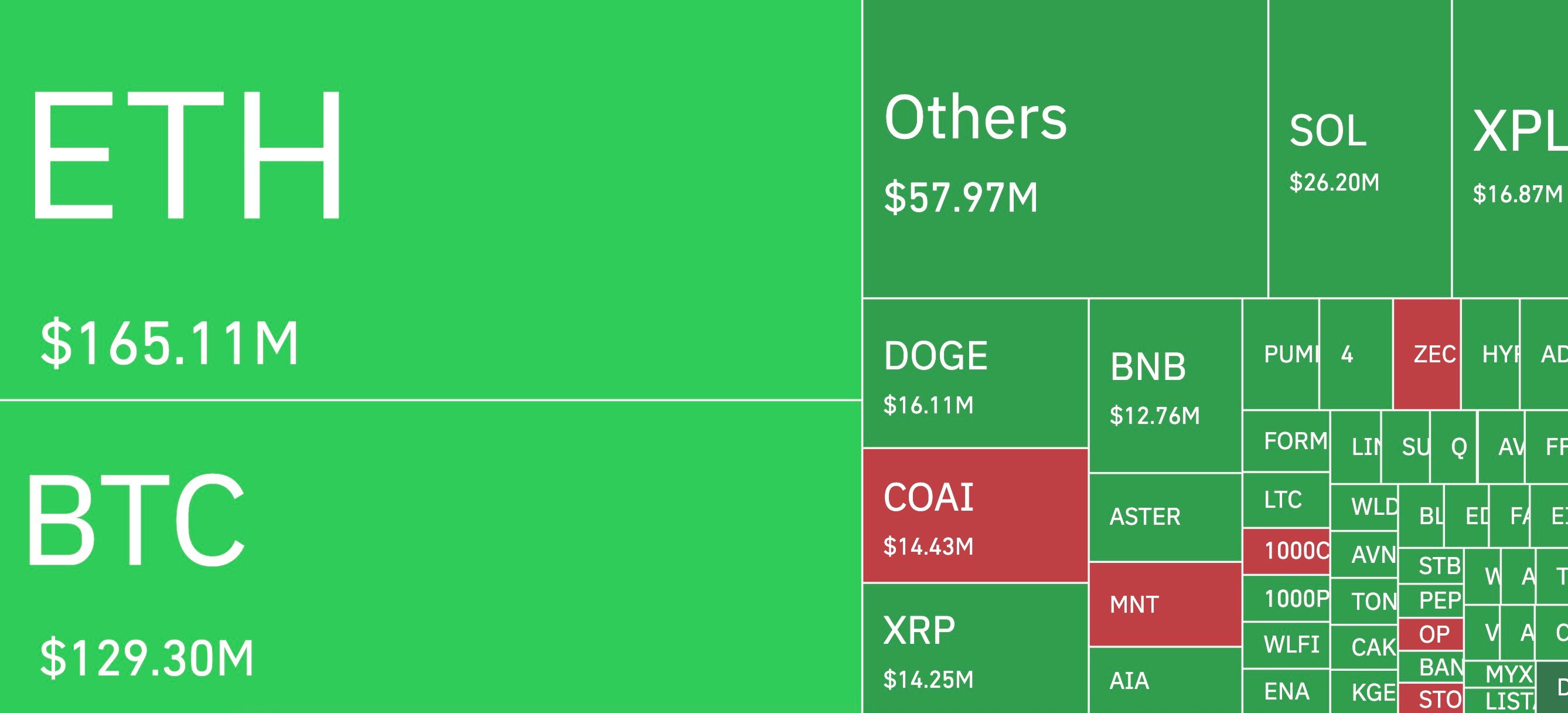1568x713 pixels.
Task: Open the BNB $12.76M cell
Action: [x=1165, y=385]
